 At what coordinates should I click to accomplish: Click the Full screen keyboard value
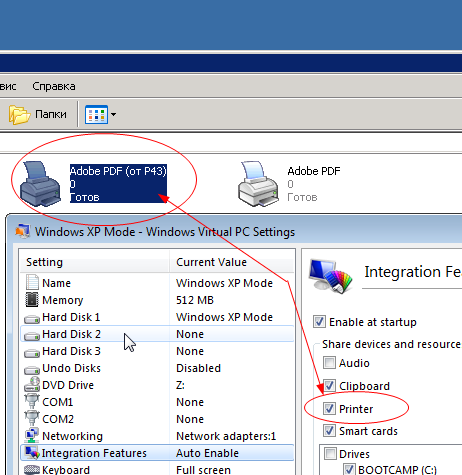point(203,470)
